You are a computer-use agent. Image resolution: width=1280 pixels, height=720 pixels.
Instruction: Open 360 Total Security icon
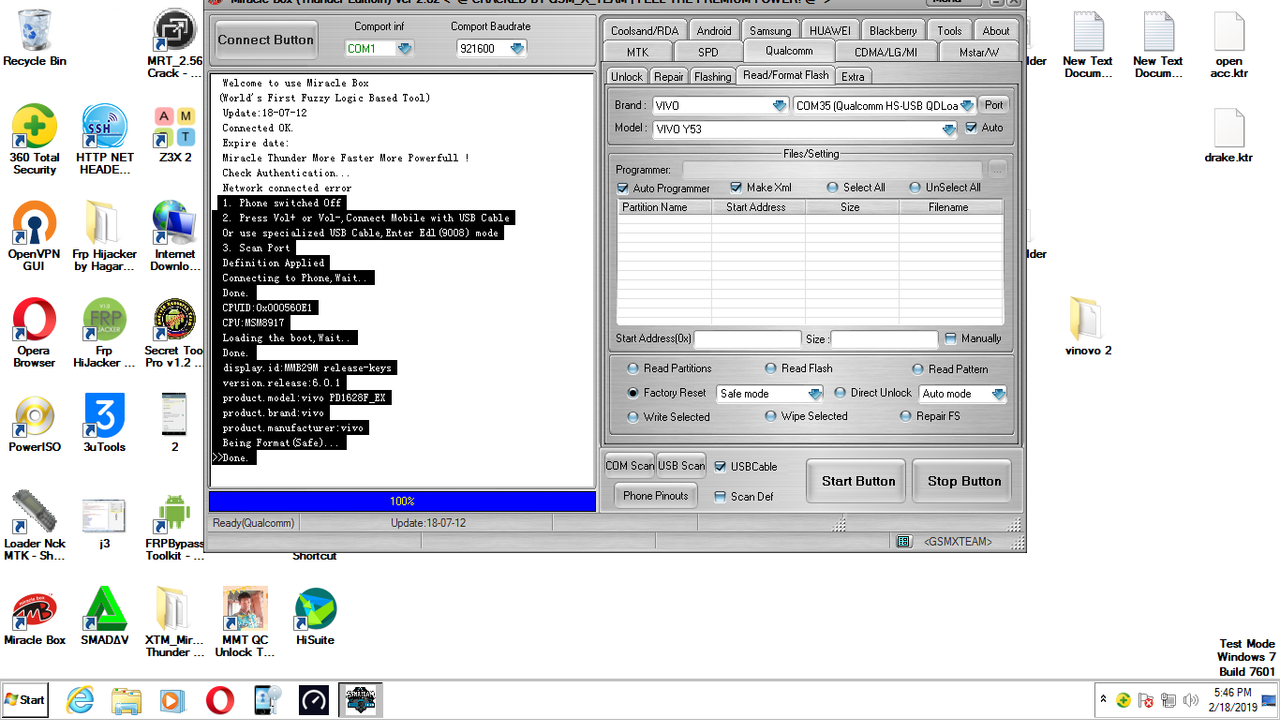[35, 140]
